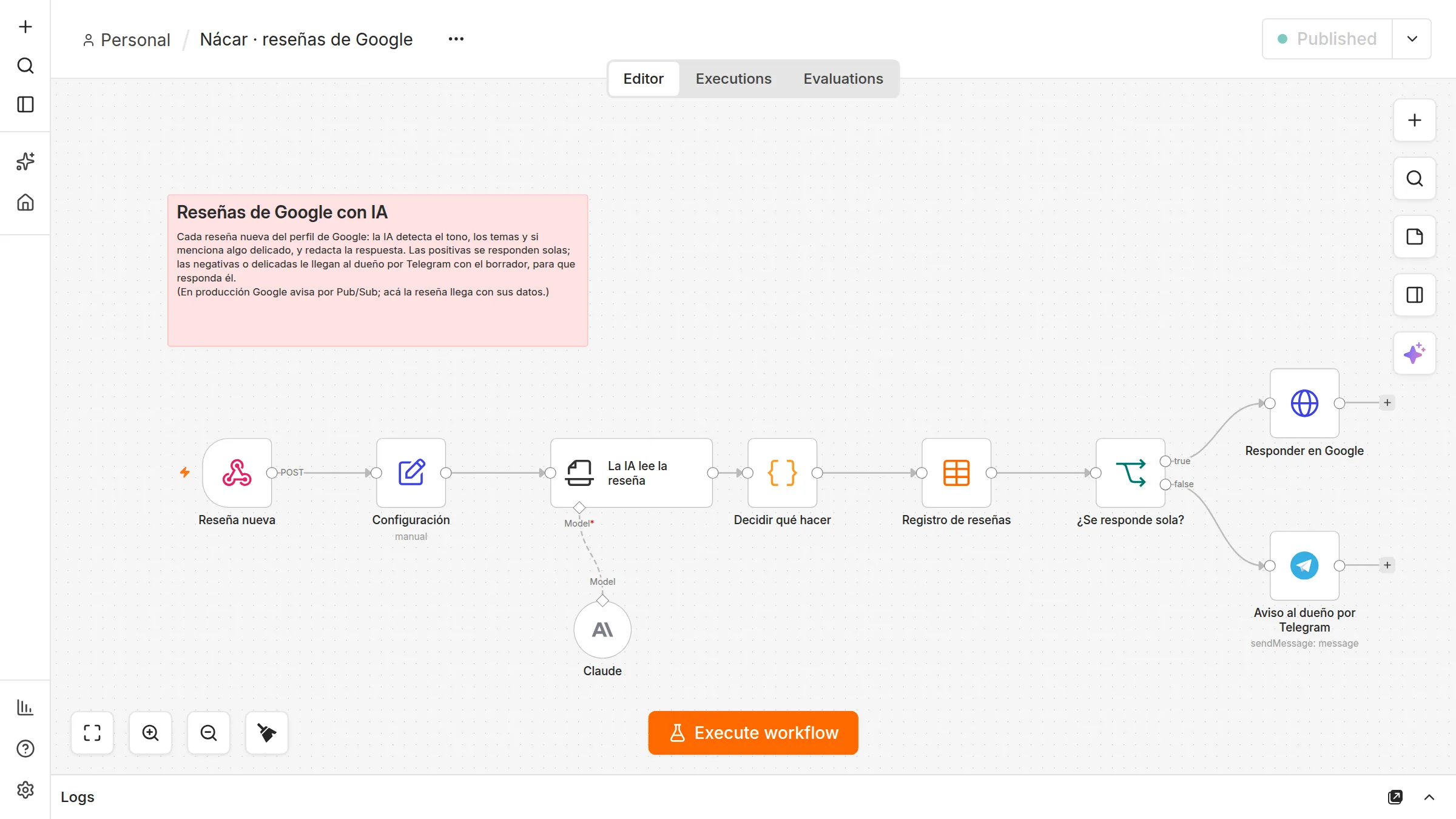
Task: Open the Responder en Google HTTP node
Action: pos(1304,403)
